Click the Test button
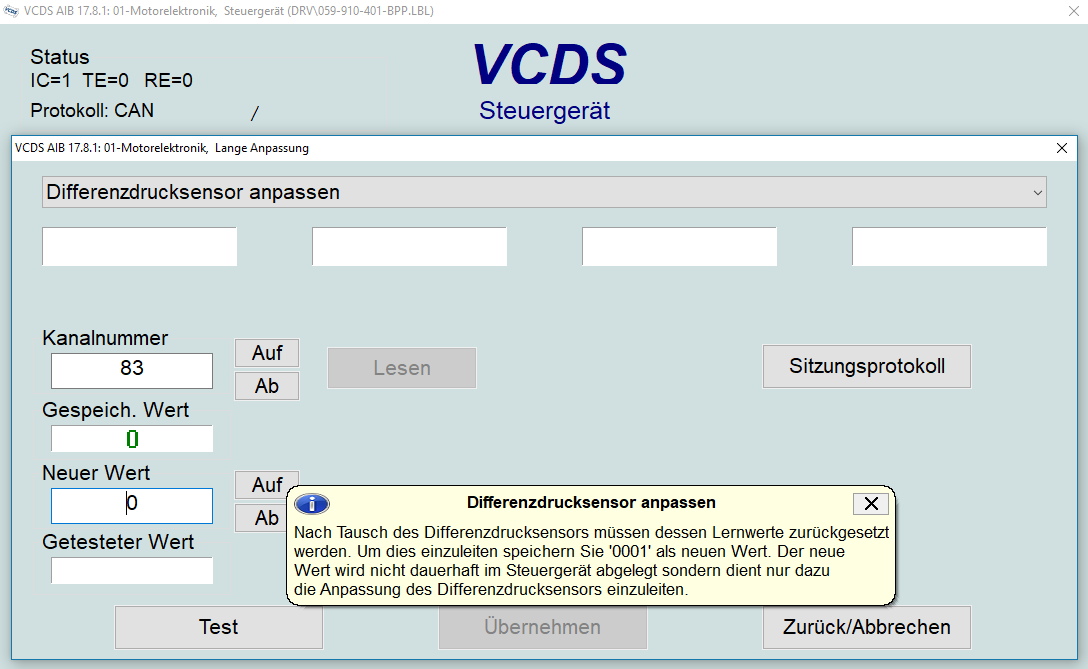 tap(219, 627)
